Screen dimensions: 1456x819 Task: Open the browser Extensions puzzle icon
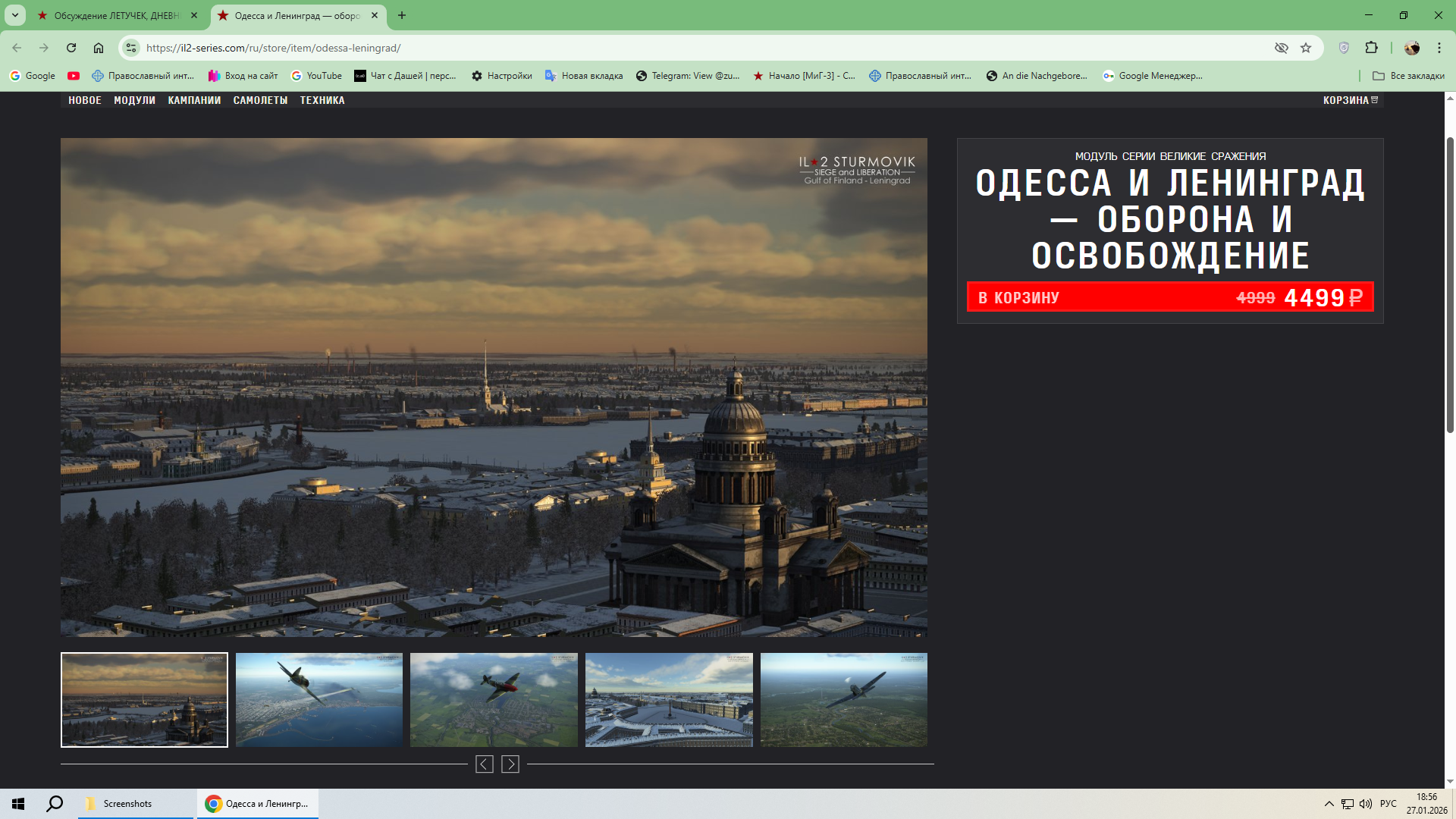tap(1371, 48)
